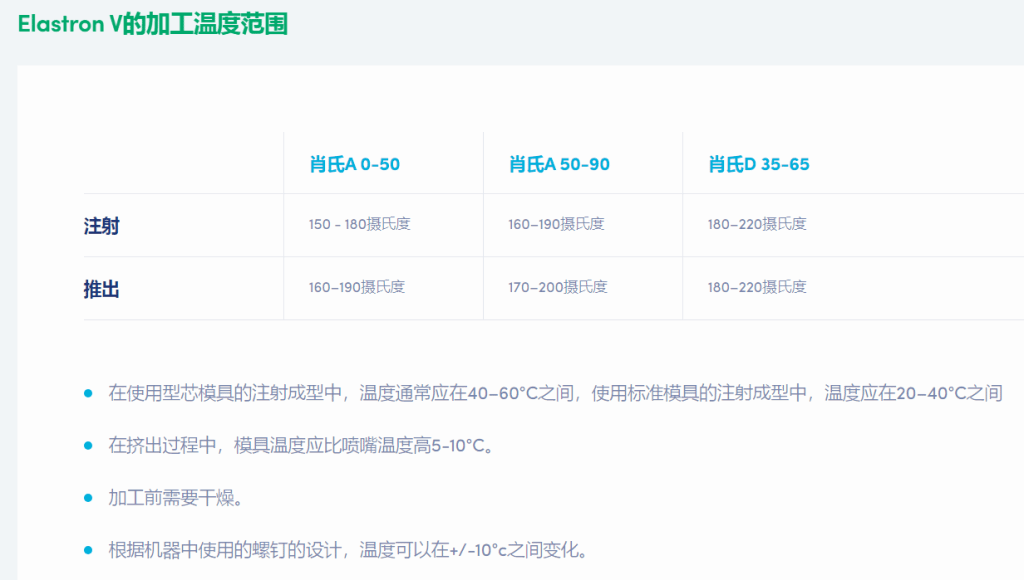
Task: Click 注射 row's "160–190摄氏度" cell
Action: point(556,224)
